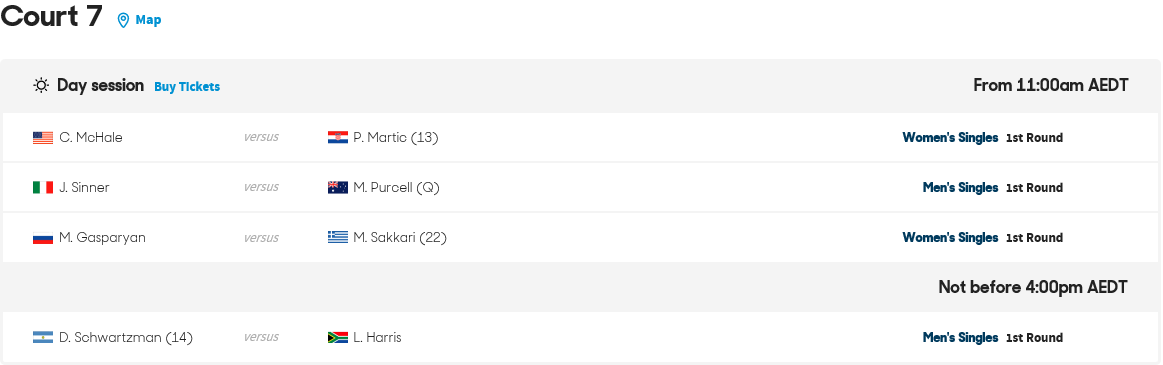Open the Court 7 Map link
The height and width of the screenshot is (365, 1163).
[x=148, y=20]
